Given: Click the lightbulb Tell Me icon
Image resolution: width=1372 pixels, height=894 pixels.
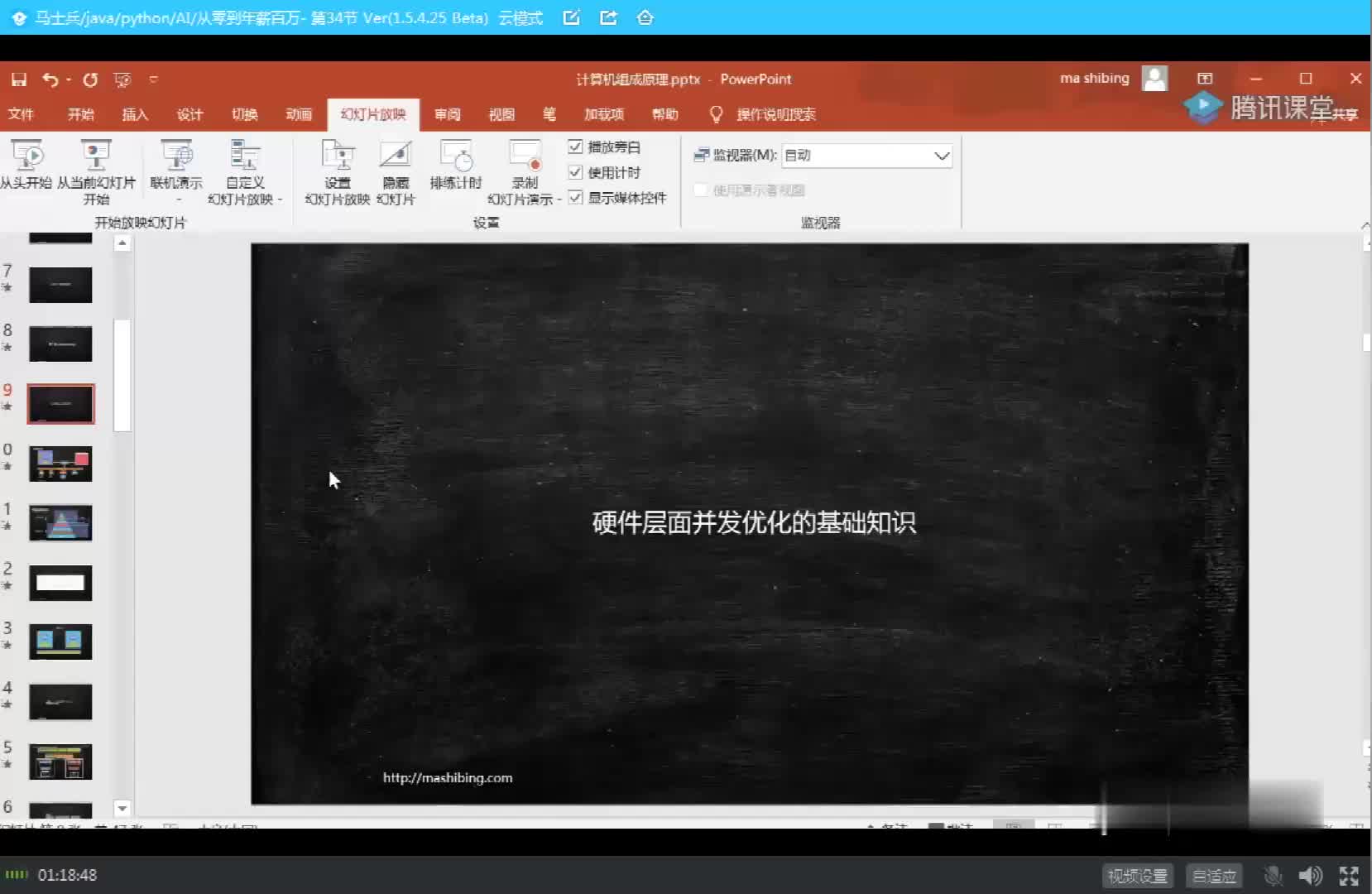Looking at the screenshot, I should pyautogui.click(x=717, y=114).
